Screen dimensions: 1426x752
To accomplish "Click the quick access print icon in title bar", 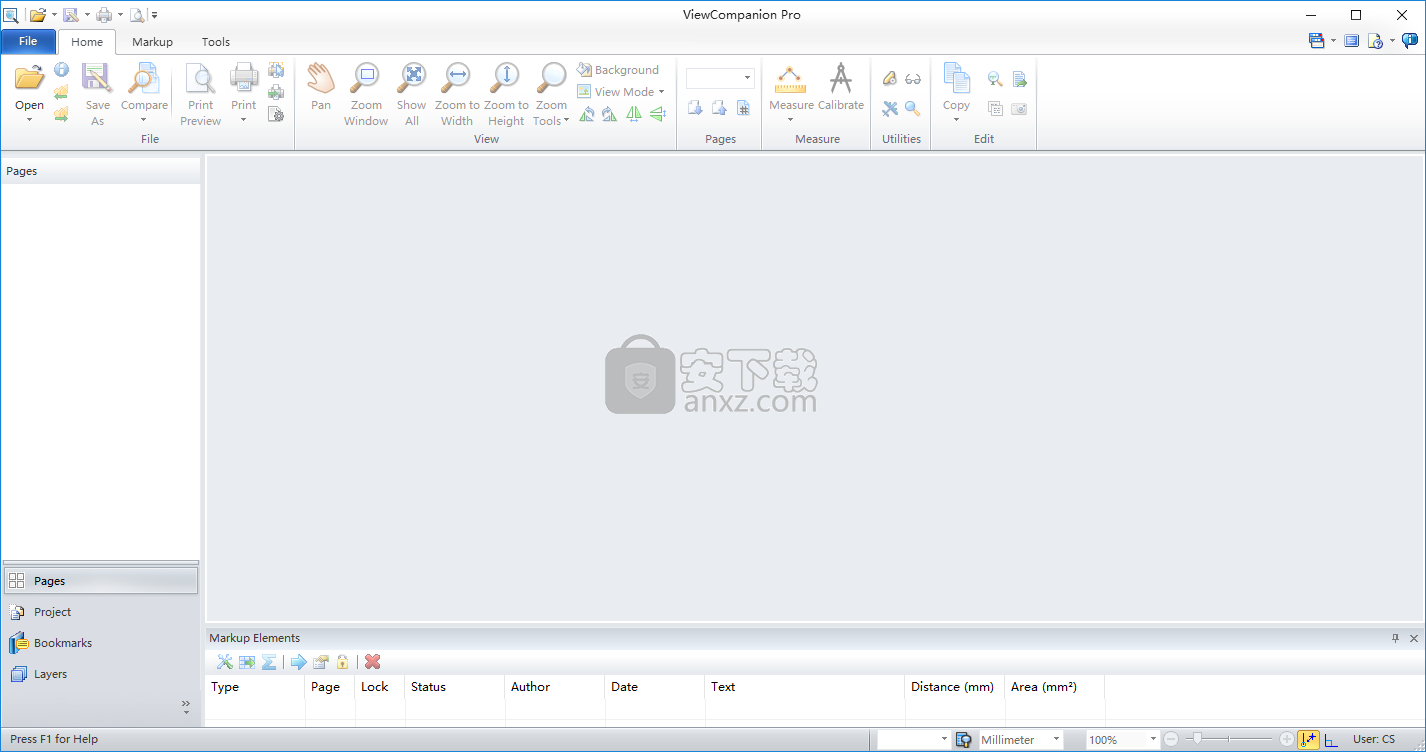I will [103, 15].
